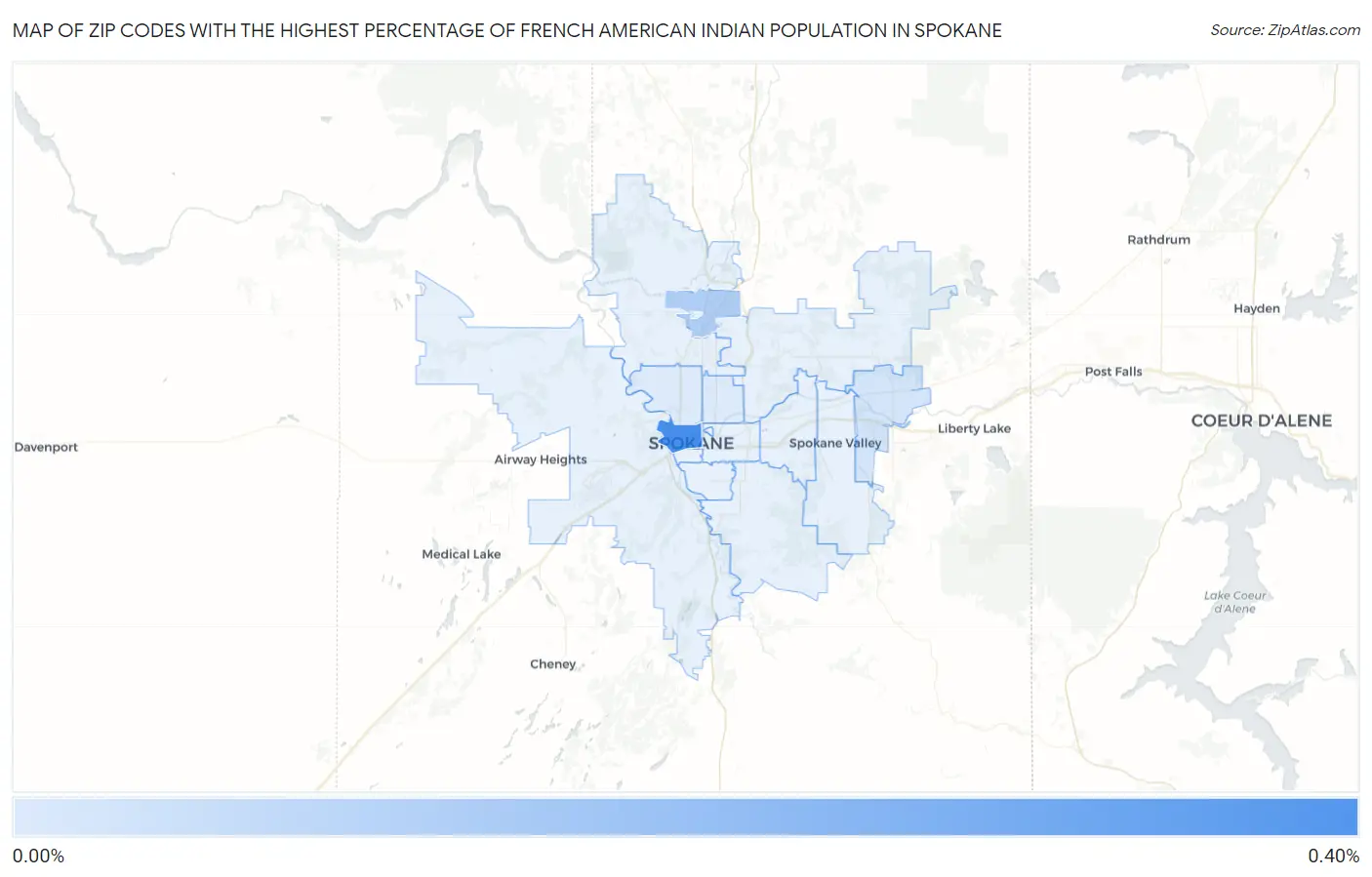Click the Davenport map label

46,447
